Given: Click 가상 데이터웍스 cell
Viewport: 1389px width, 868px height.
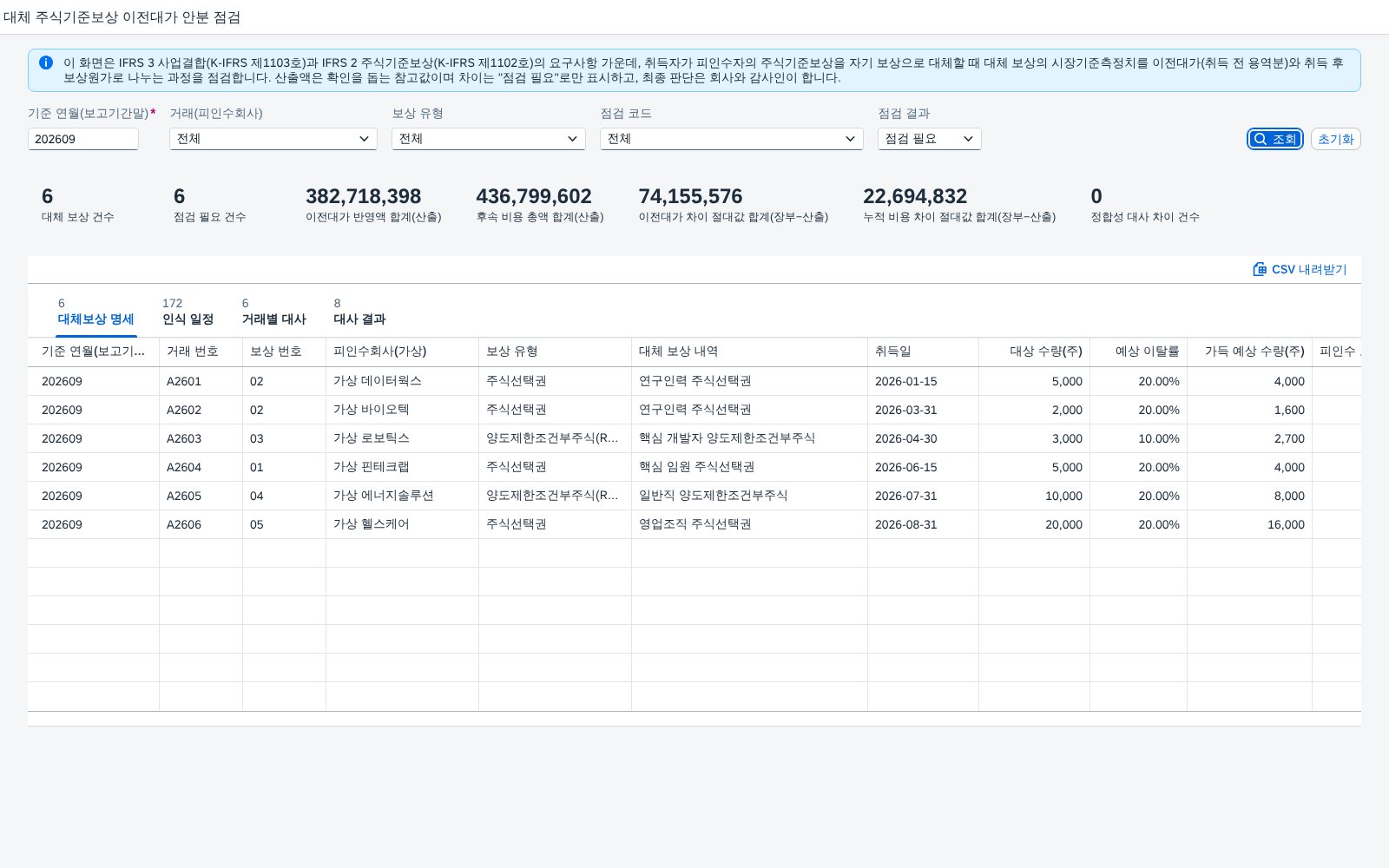Looking at the screenshot, I should [x=402, y=381].
